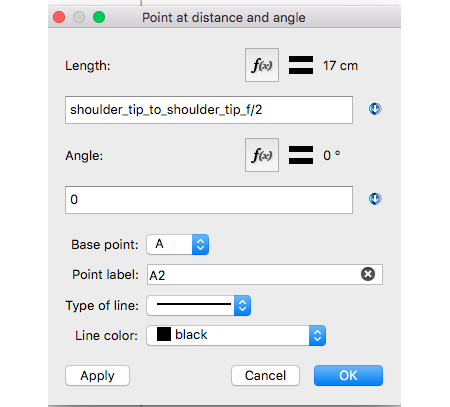The image size is (450, 407).
Task: Click the equals sign beside Angle
Action: [x=301, y=155]
